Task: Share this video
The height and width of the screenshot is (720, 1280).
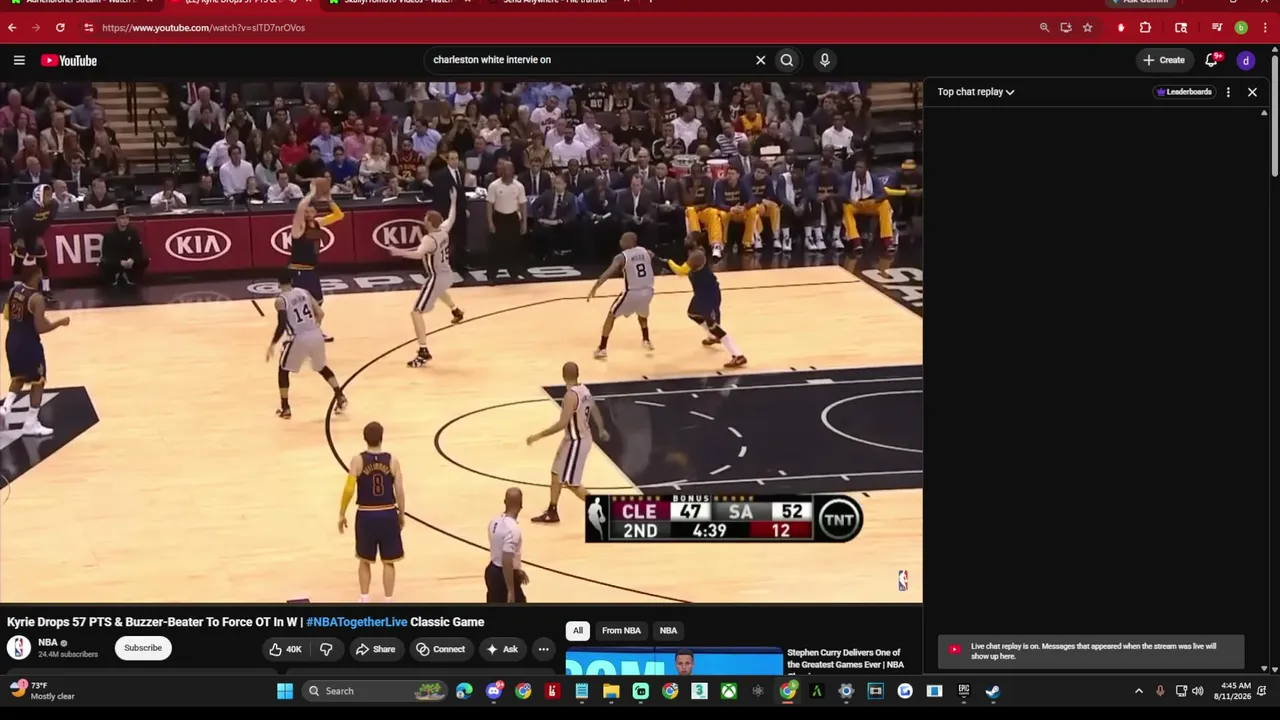Action: pos(375,649)
